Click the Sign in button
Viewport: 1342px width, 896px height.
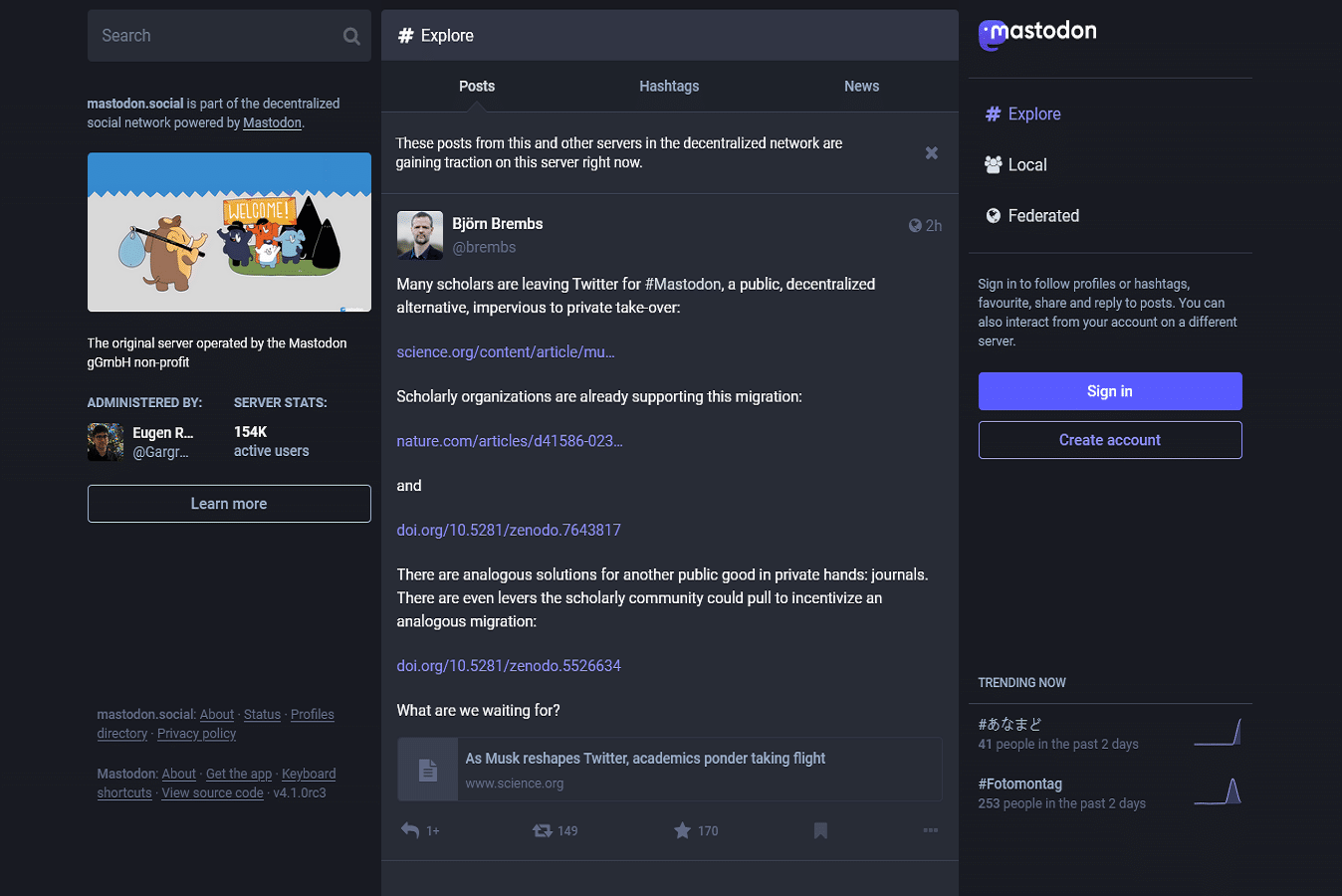point(1110,391)
